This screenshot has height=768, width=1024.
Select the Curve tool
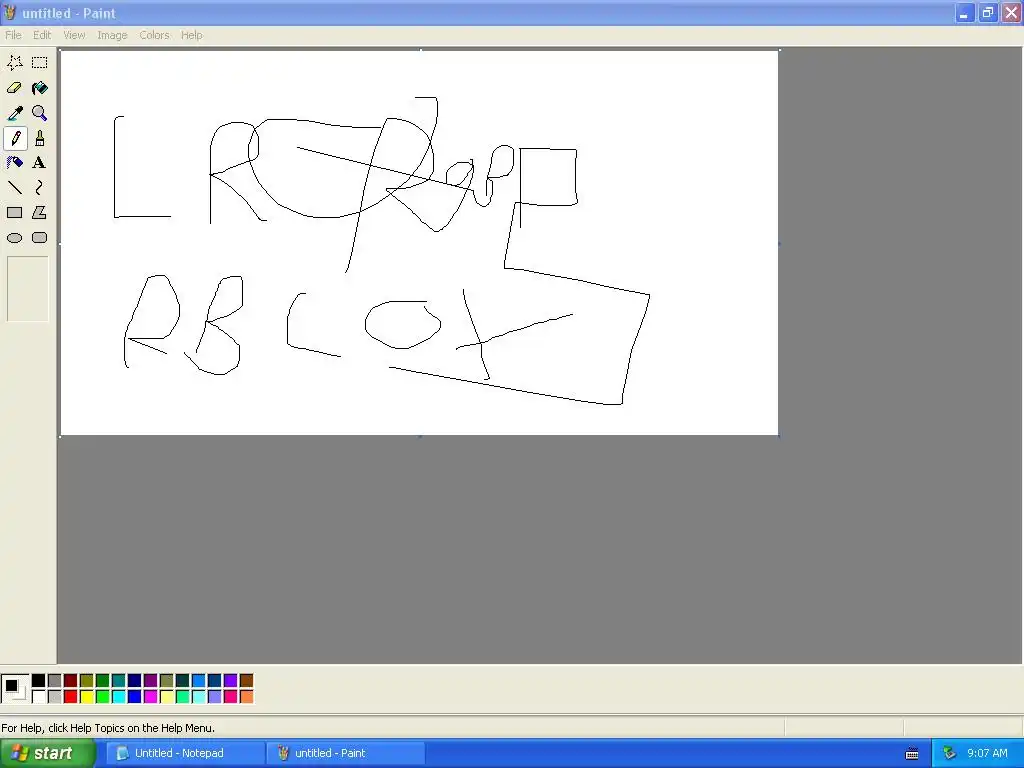[40, 188]
